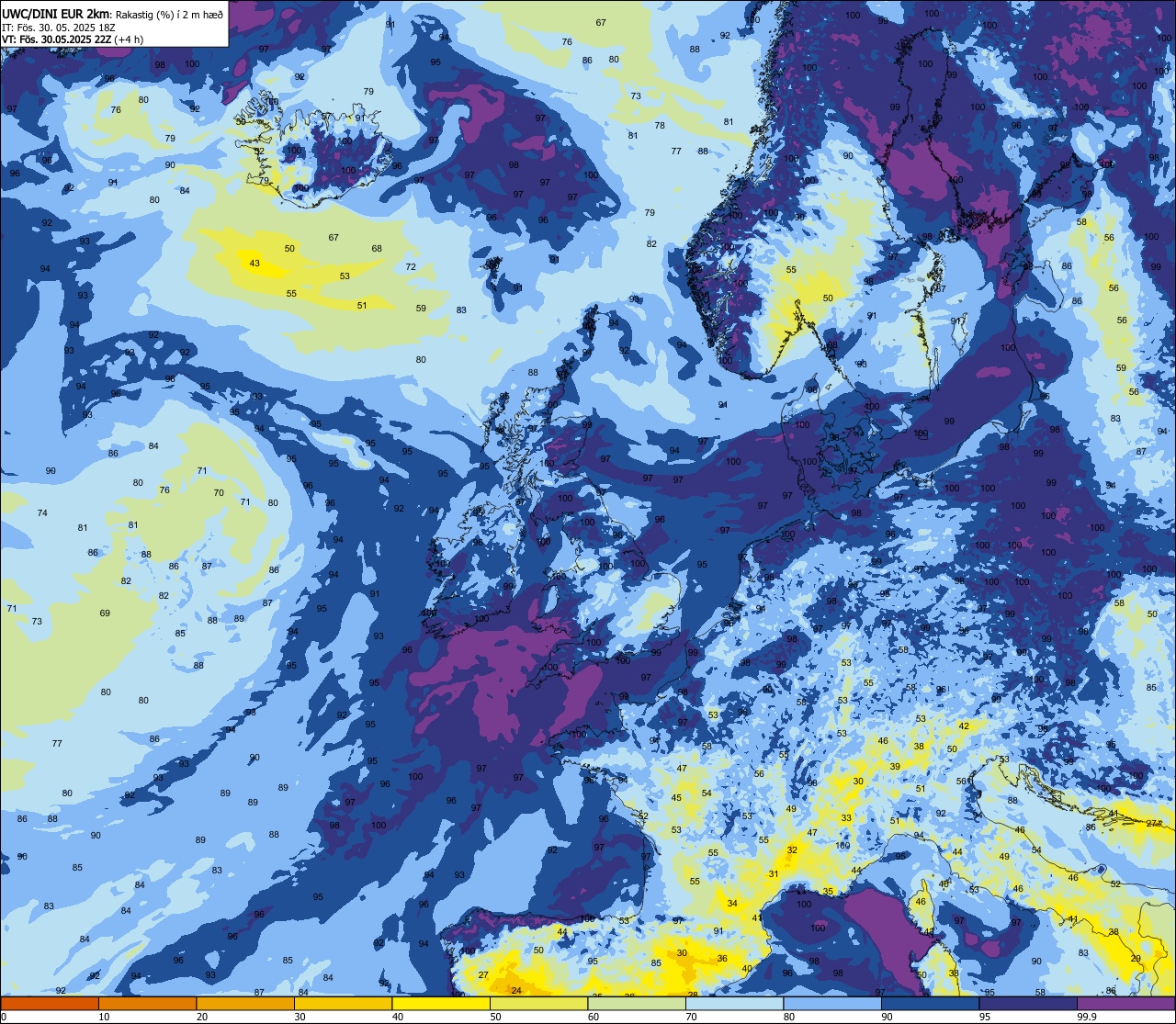Image resolution: width=1176 pixels, height=1024 pixels.
Task: Click the pale blue 70–80 legend swatch
Action: [734, 1003]
